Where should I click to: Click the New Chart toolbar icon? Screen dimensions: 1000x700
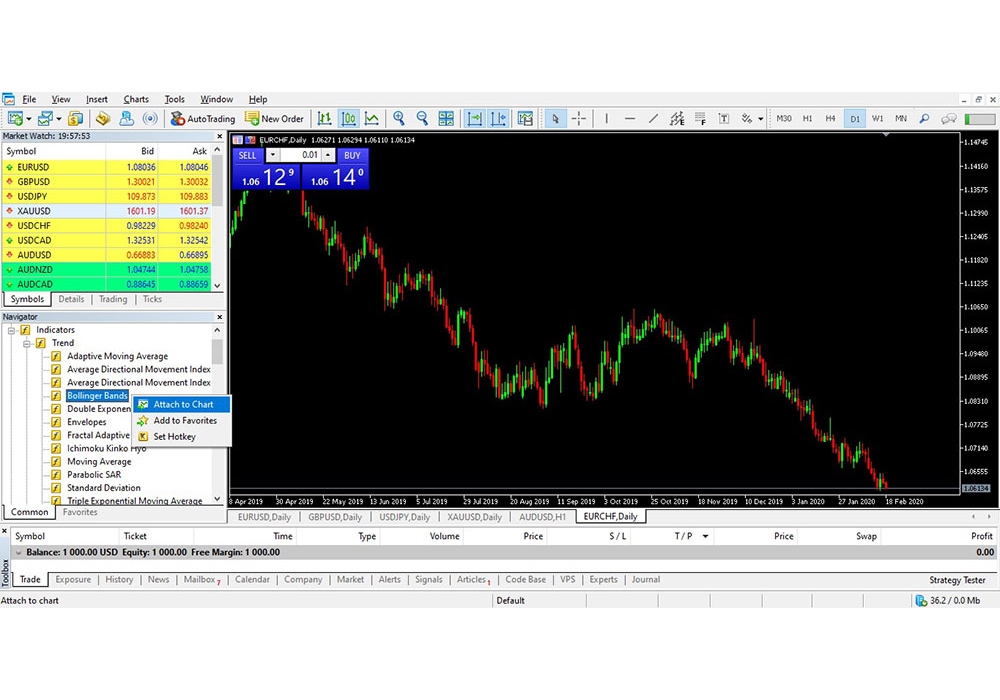[x=15, y=119]
